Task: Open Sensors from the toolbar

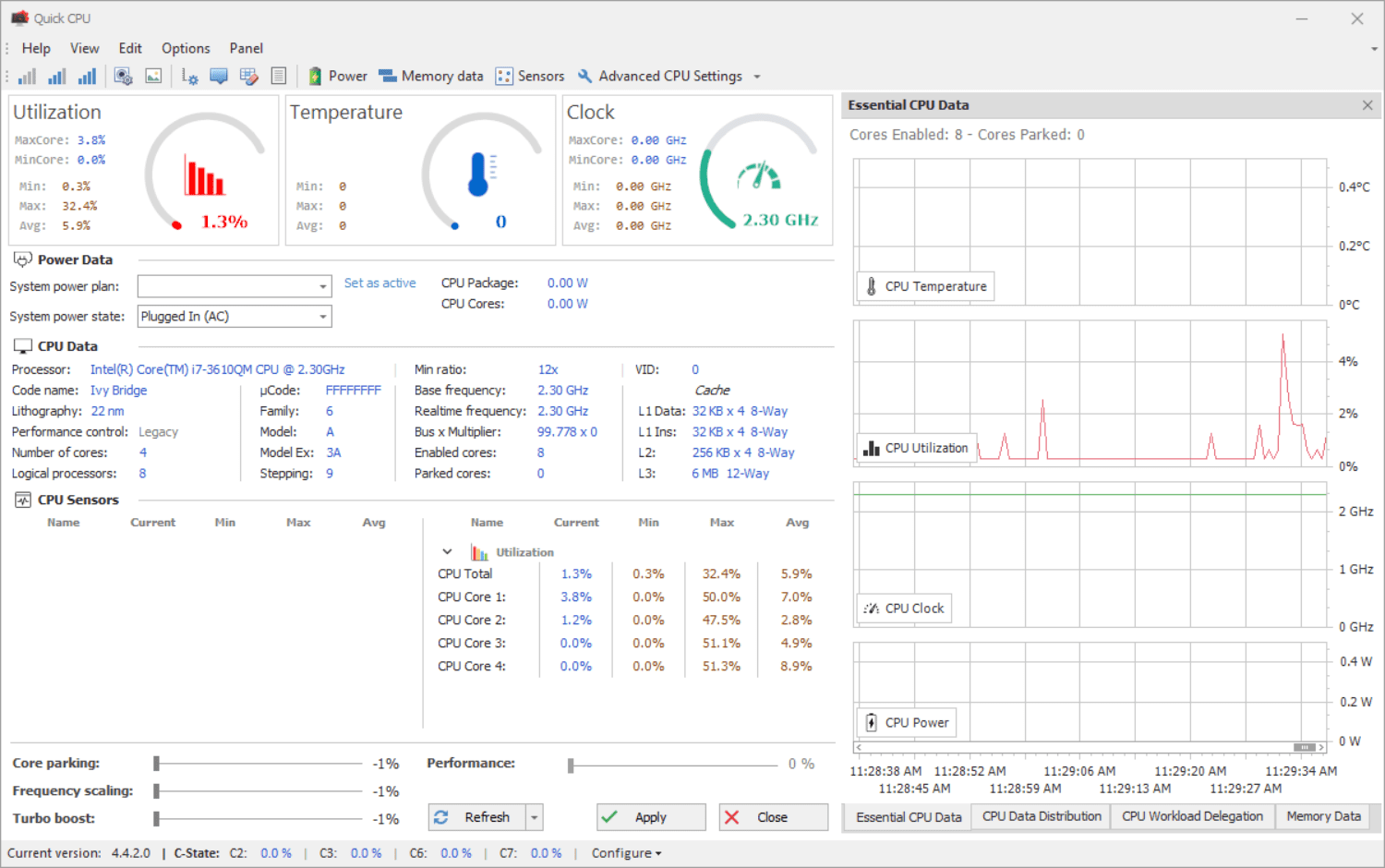Action: (530, 77)
